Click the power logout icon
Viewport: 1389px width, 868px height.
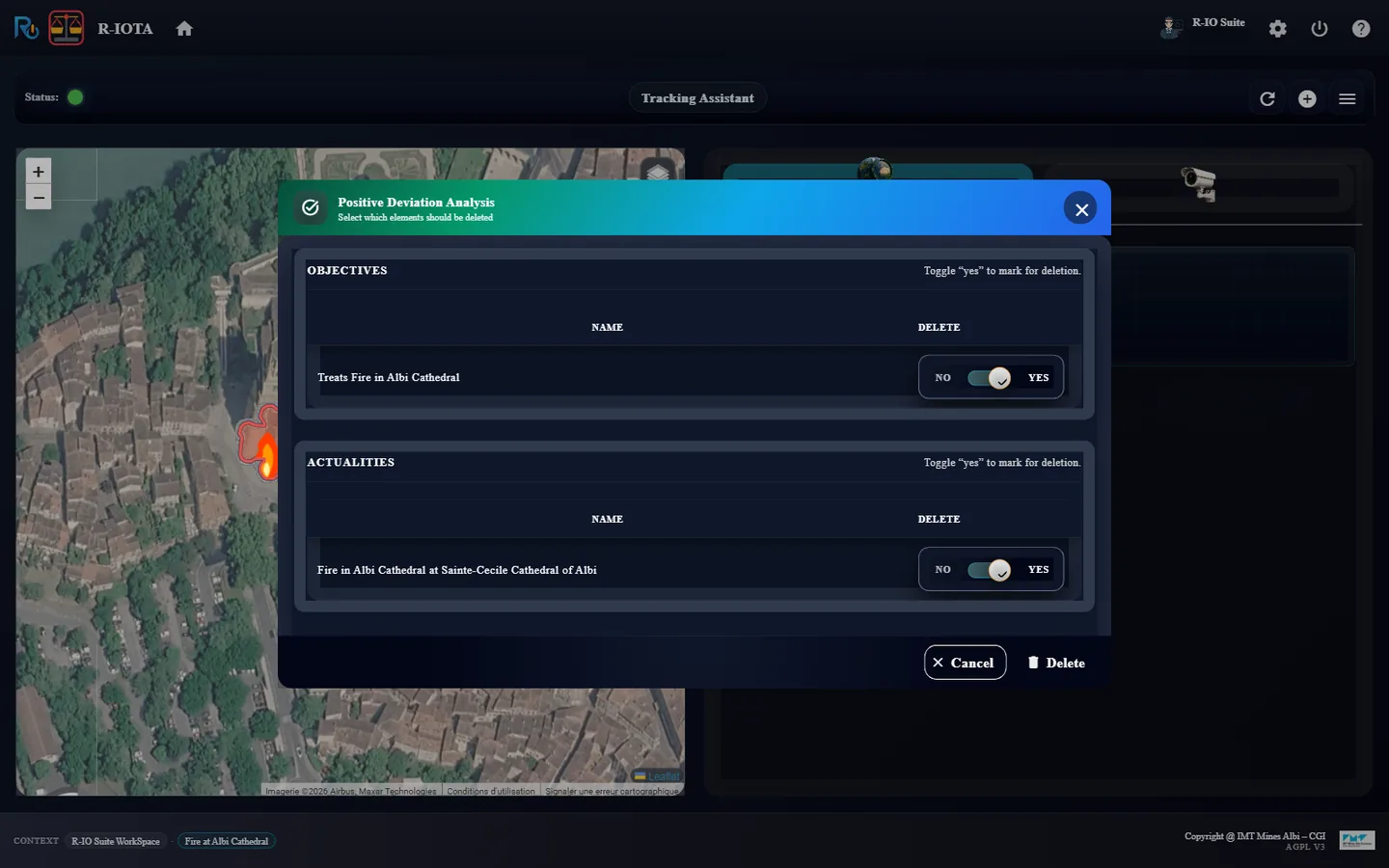click(x=1320, y=29)
